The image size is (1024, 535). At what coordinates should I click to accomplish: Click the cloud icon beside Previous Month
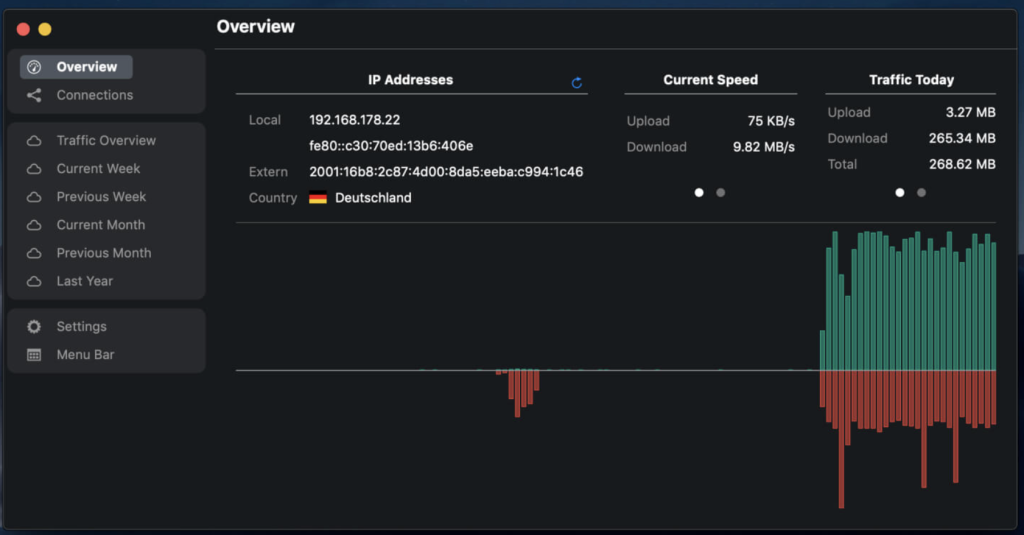[x=34, y=253]
